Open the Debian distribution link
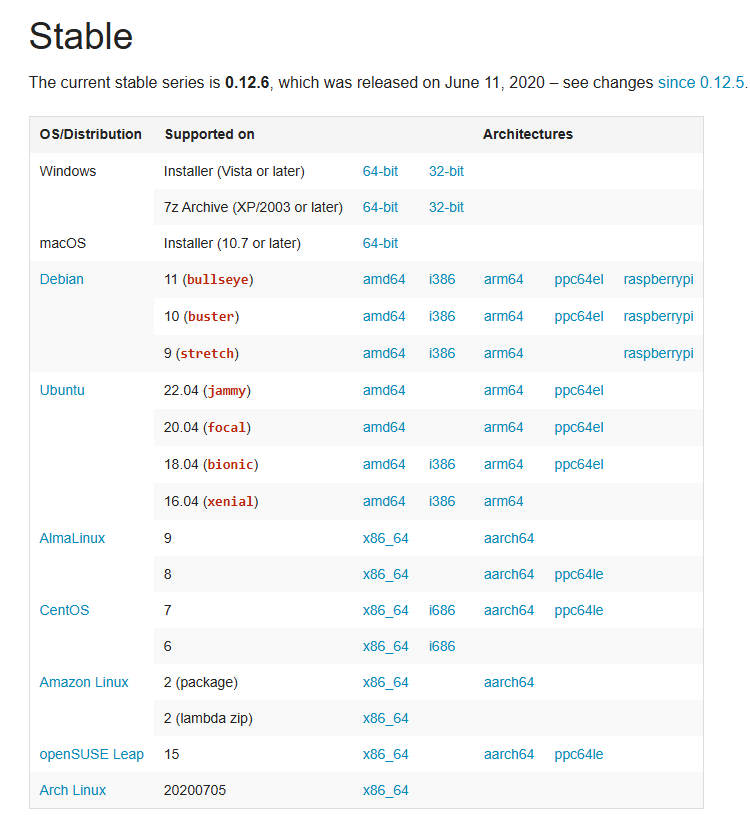The height and width of the screenshot is (815, 750). click(61, 280)
